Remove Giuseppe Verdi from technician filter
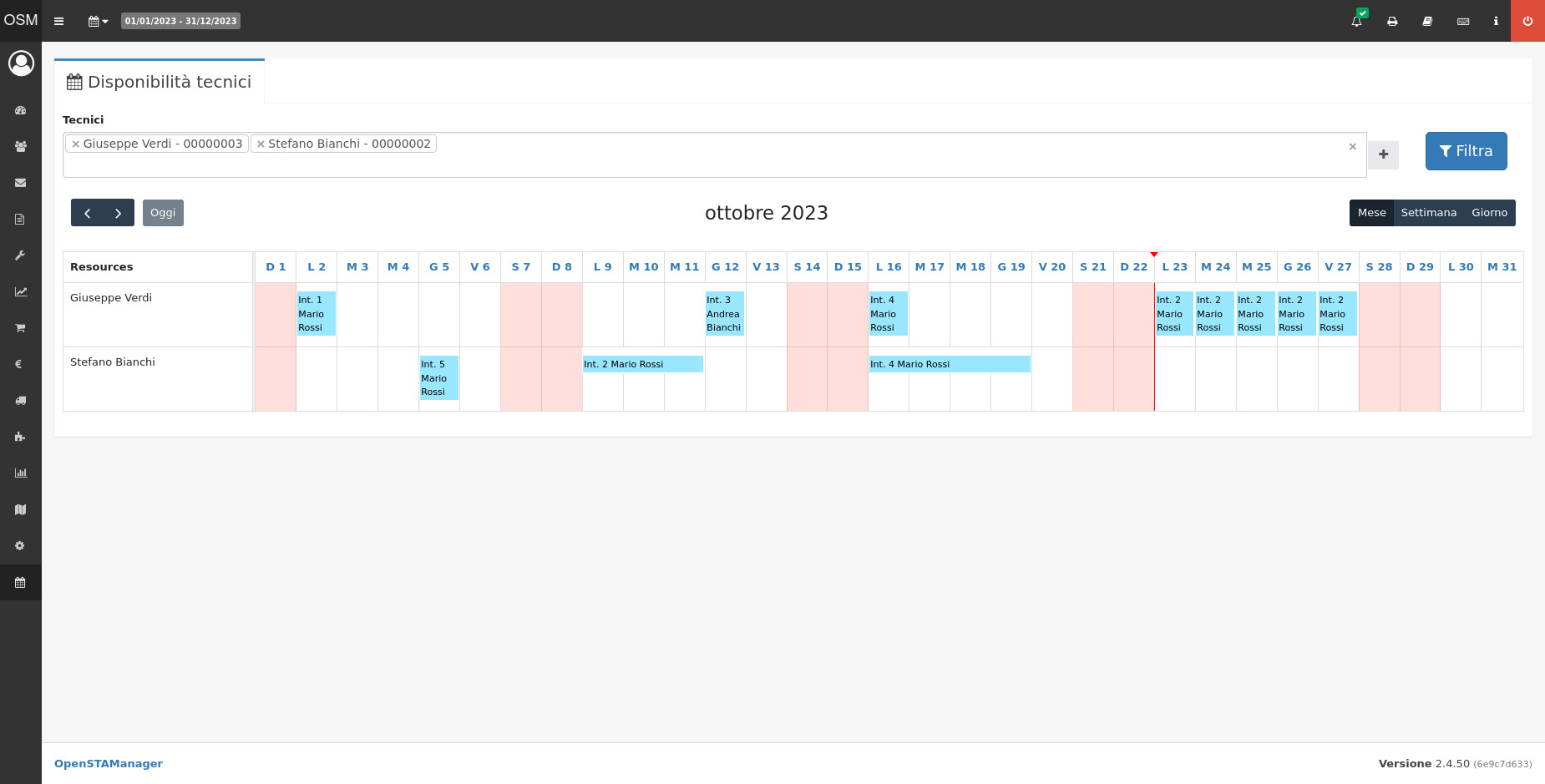Viewport: 1545px width, 784px height. (76, 144)
